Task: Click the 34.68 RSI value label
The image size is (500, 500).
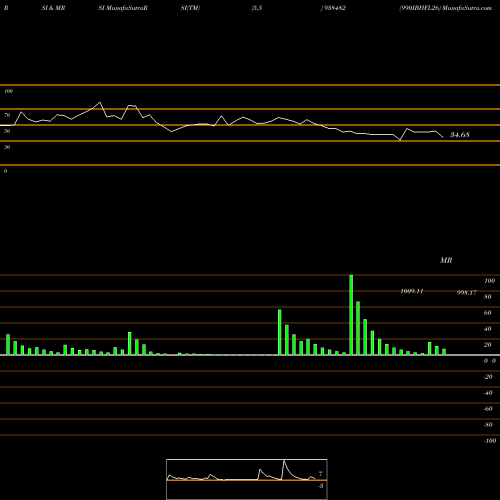Action: pyautogui.click(x=460, y=135)
